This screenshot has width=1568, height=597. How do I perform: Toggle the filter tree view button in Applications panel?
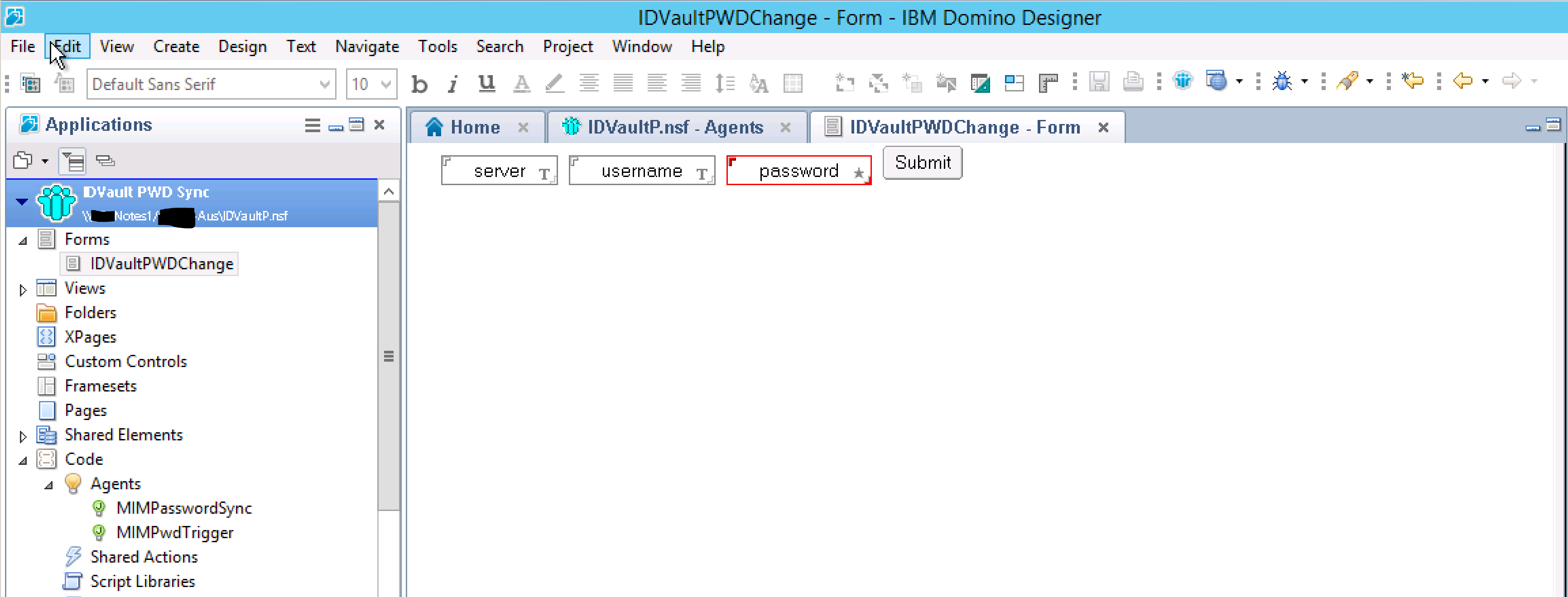[72, 161]
